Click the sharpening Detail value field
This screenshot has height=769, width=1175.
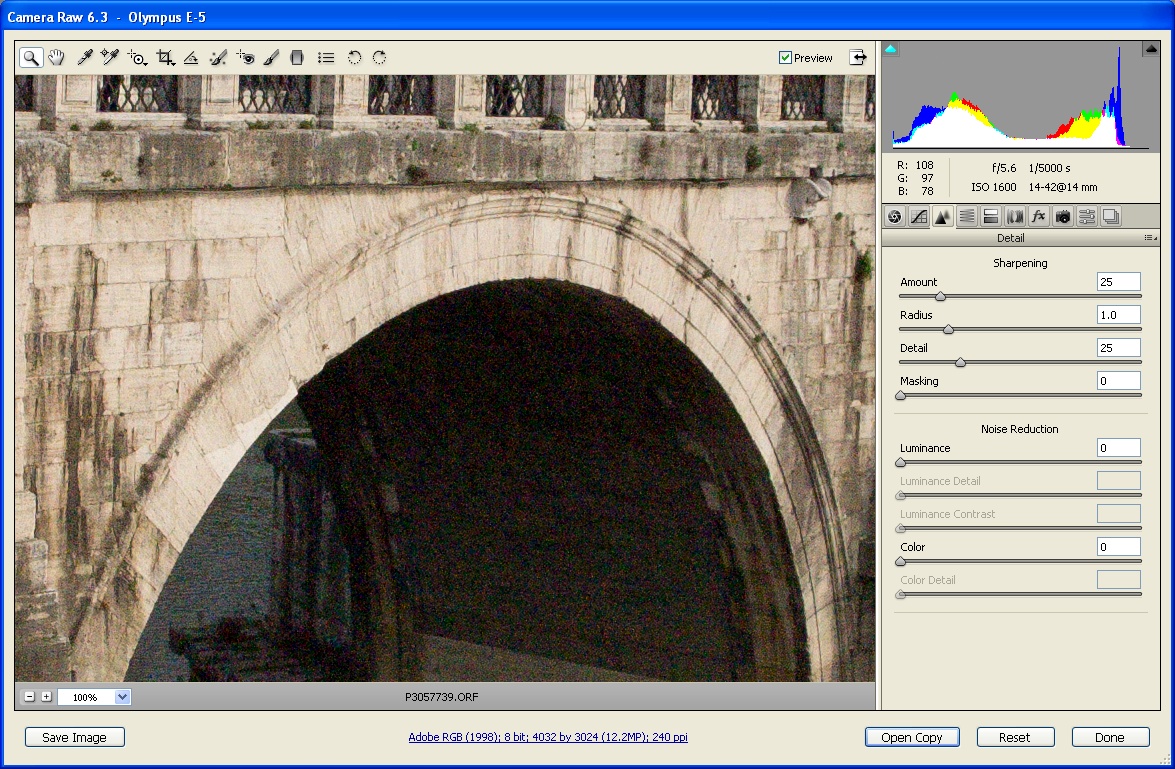click(1119, 348)
